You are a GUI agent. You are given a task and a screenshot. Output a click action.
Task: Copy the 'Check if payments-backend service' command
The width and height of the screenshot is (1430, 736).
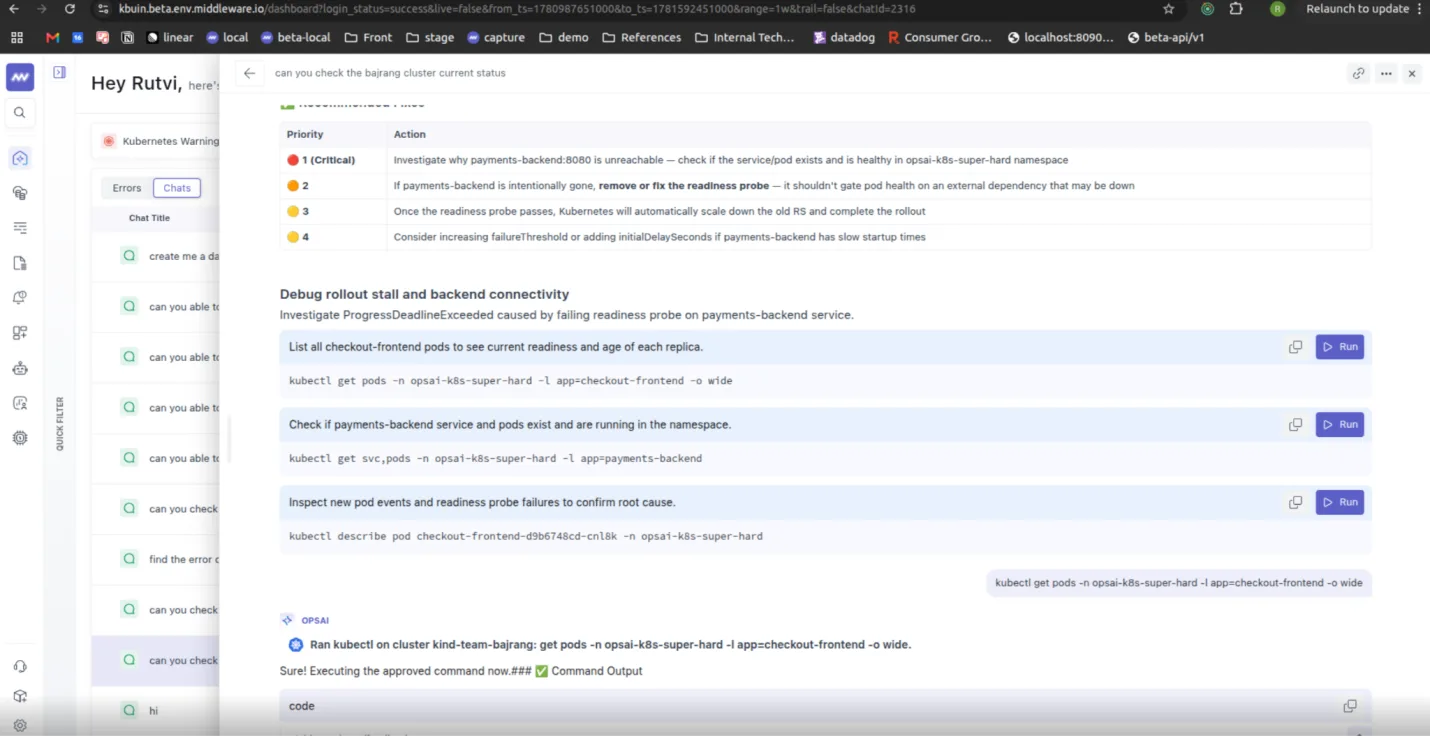(x=1295, y=425)
